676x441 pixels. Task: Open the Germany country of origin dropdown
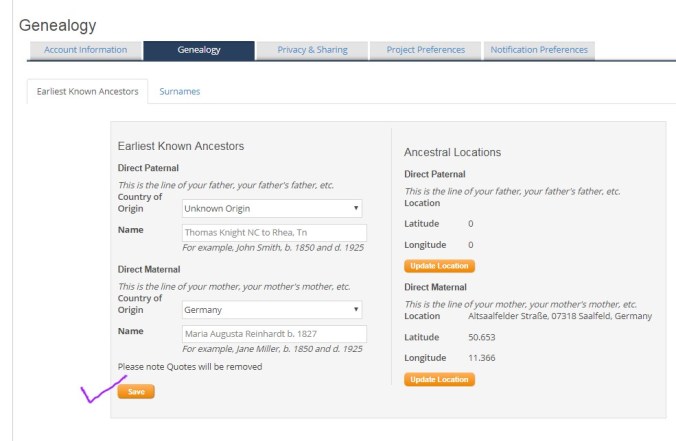[x=271, y=310]
